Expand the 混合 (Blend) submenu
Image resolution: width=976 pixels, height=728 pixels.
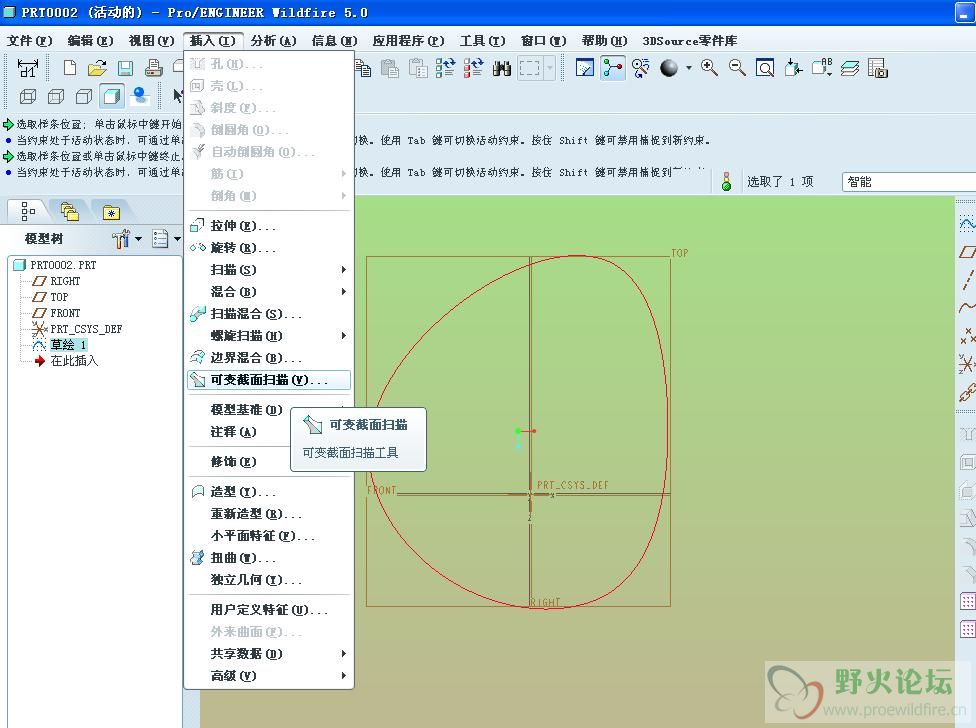click(269, 292)
